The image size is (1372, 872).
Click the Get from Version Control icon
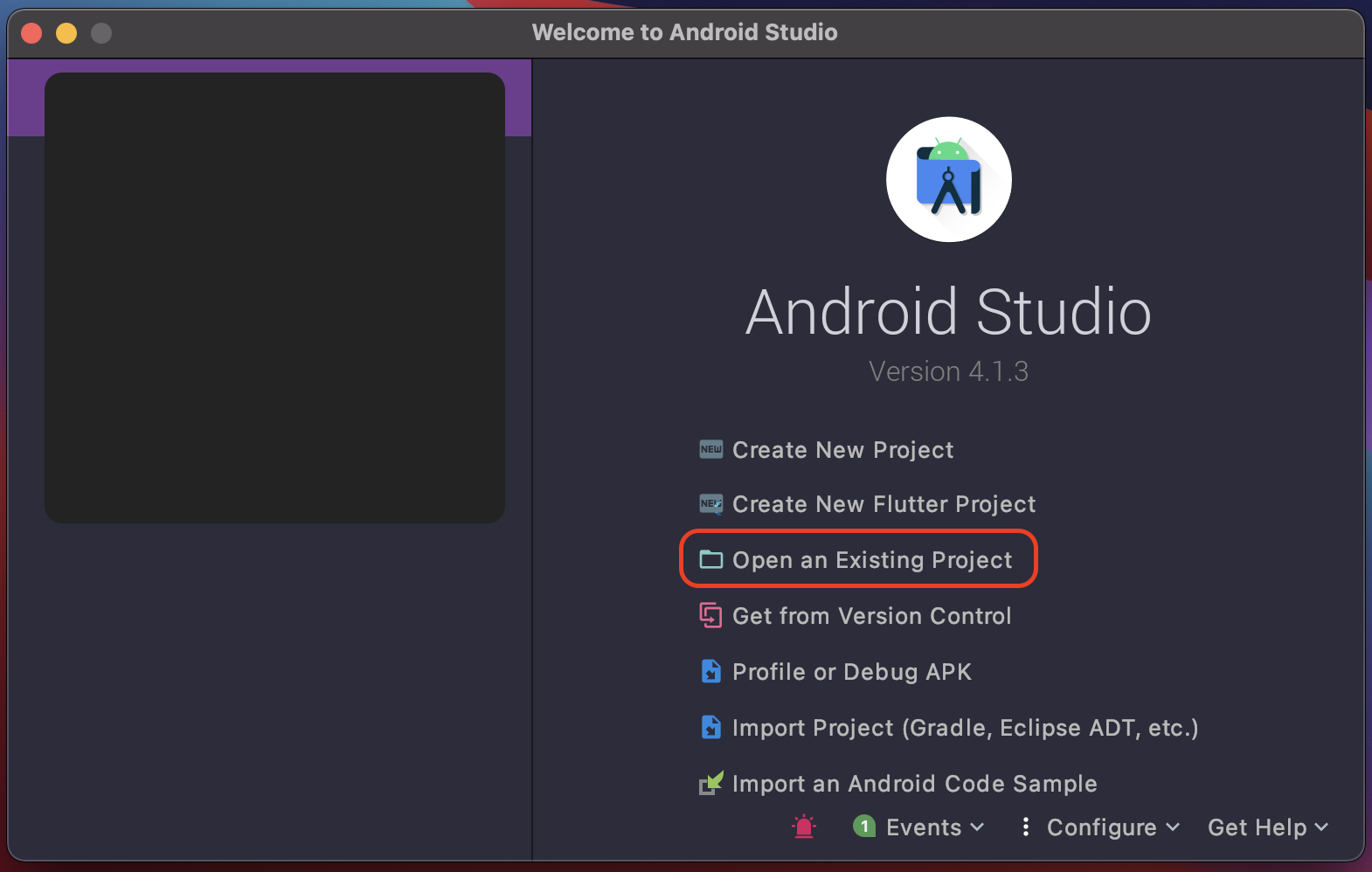coord(710,615)
